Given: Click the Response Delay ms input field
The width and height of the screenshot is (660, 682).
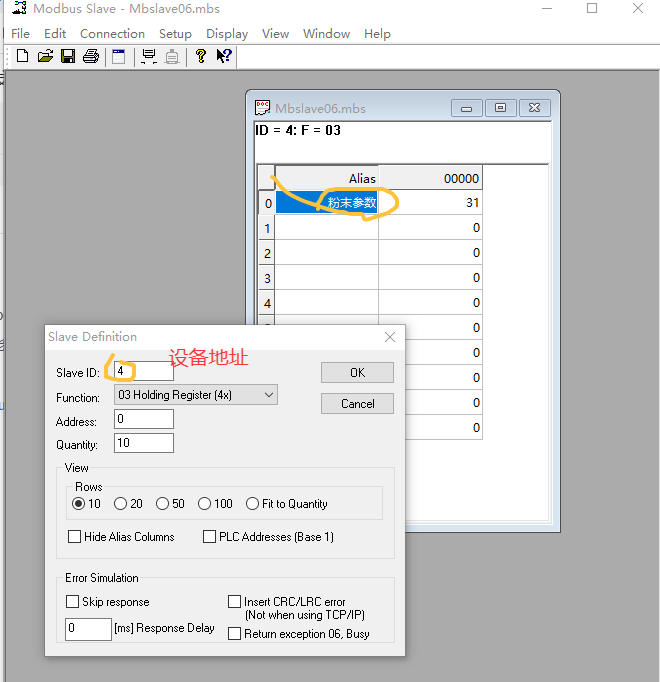Looking at the screenshot, I should coord(88,629).
